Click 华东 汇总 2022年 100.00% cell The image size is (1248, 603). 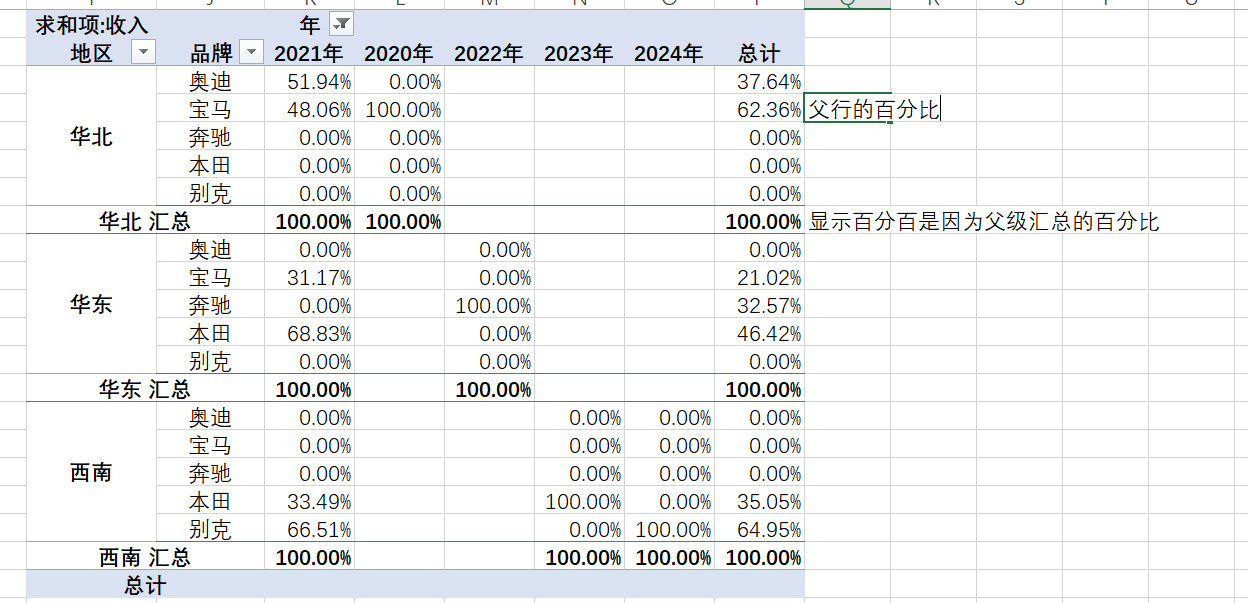(x=489, y=389)
